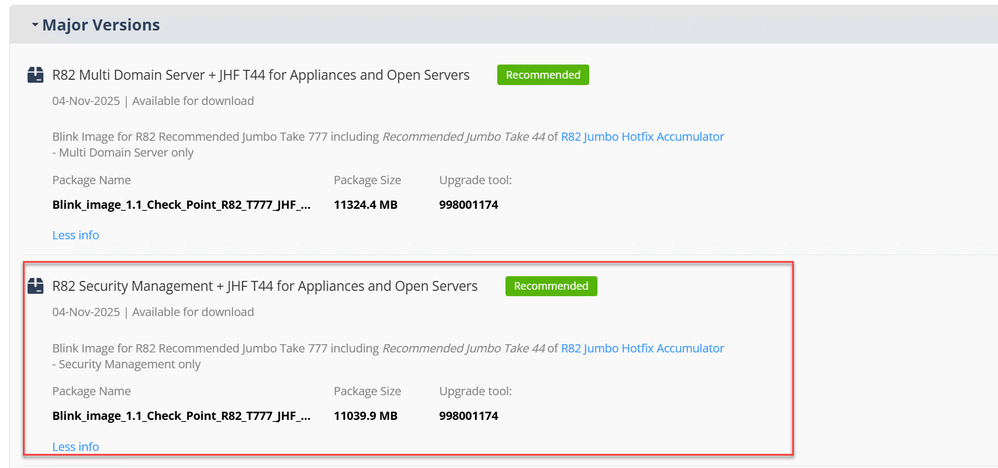
Task: Click Upgrade tool number for Security Management
Action: [468, 416]
